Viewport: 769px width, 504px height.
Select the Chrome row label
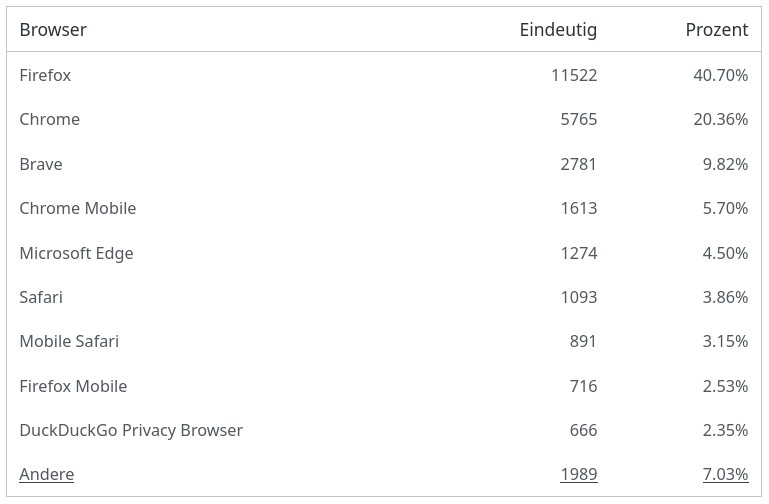(x=49, y=119)
